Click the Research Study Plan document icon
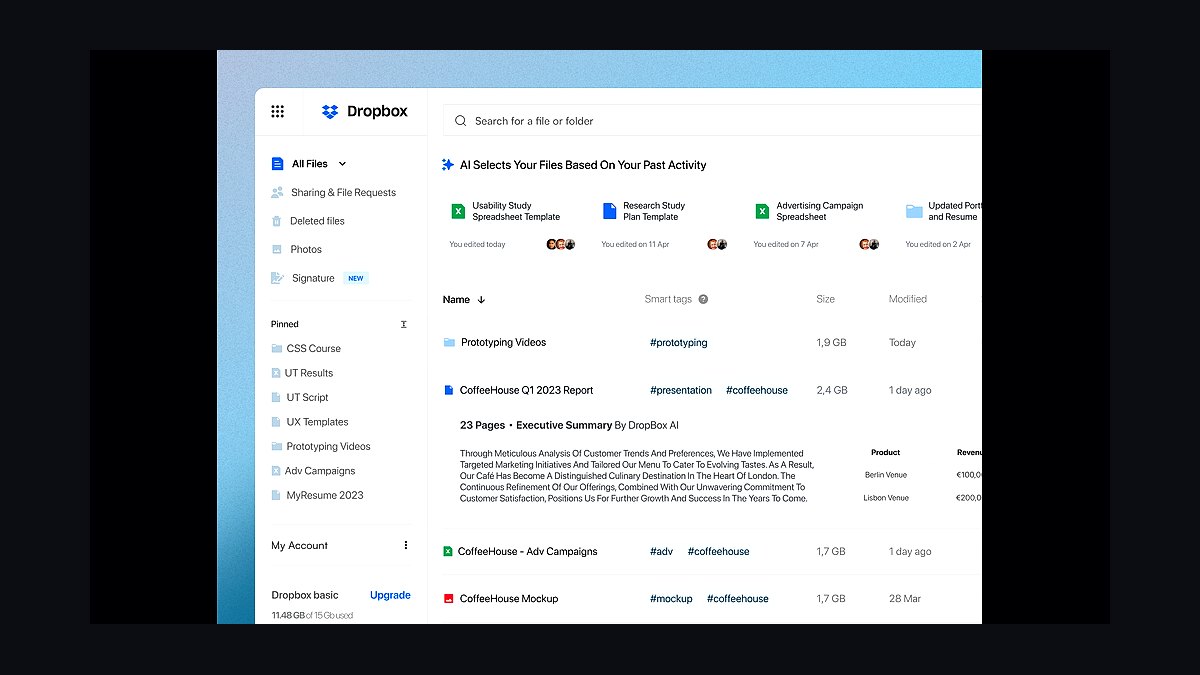 tap(610, 211)
